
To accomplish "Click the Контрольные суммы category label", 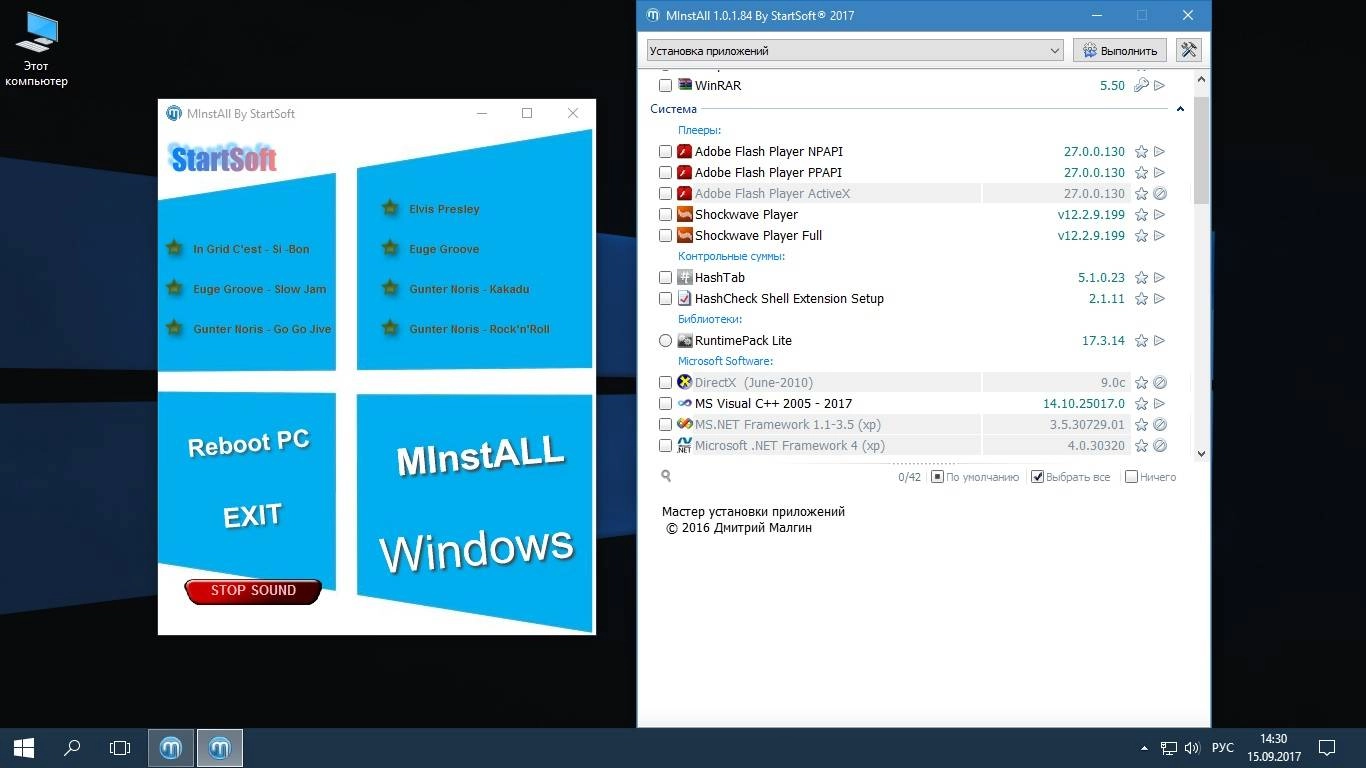I will pos(731,257).
